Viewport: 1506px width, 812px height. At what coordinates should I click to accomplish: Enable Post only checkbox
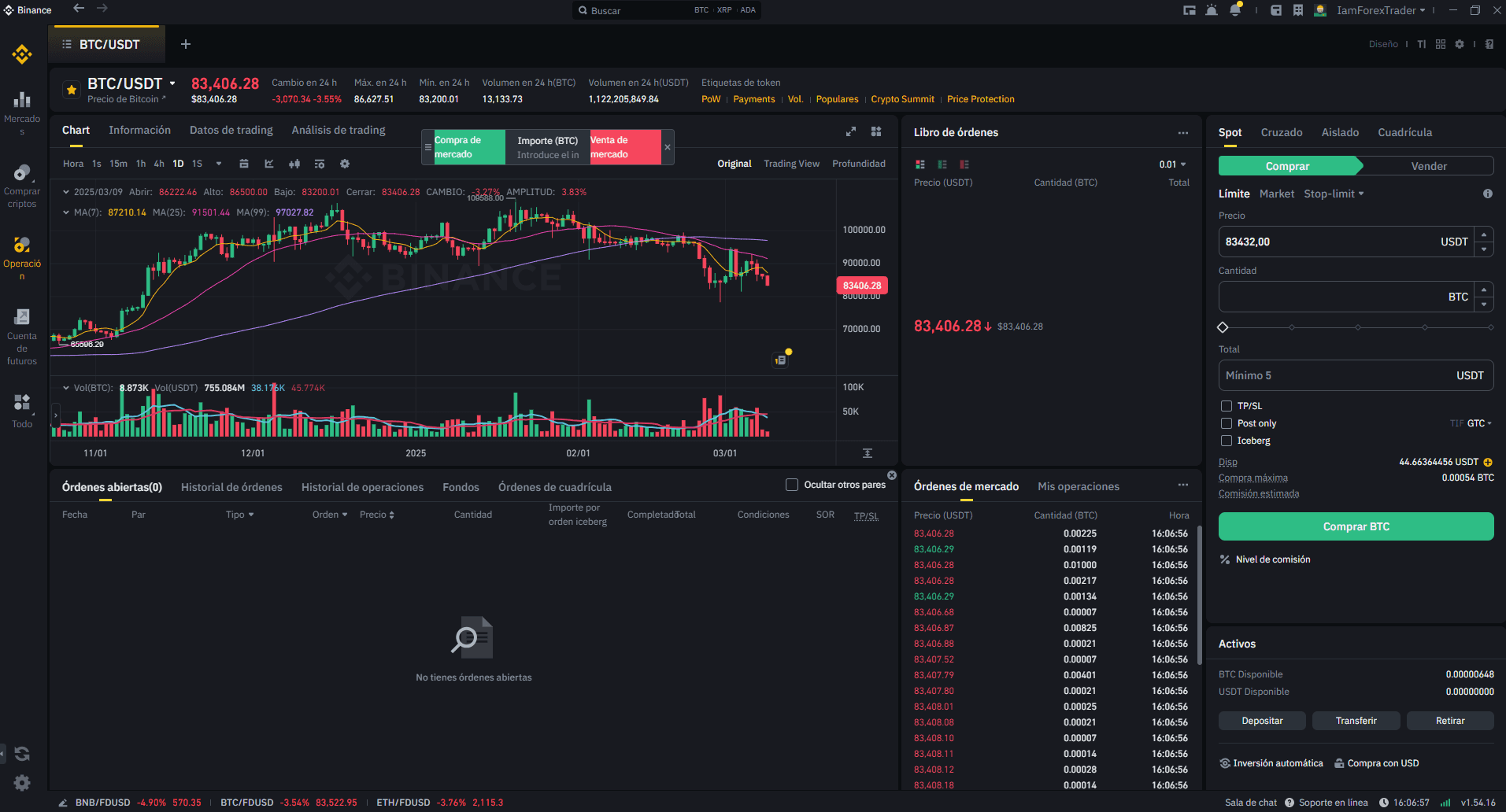point(1227,423)
